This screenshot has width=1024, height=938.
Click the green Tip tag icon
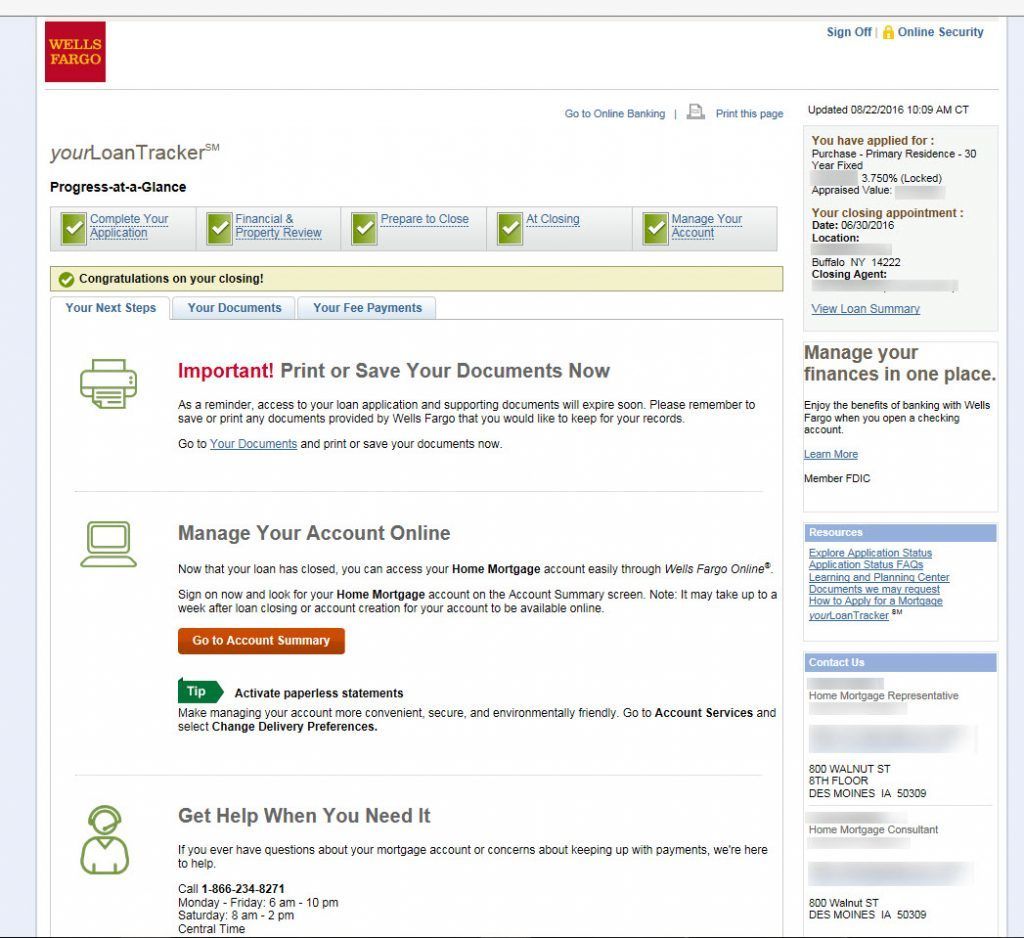point(199,691)
